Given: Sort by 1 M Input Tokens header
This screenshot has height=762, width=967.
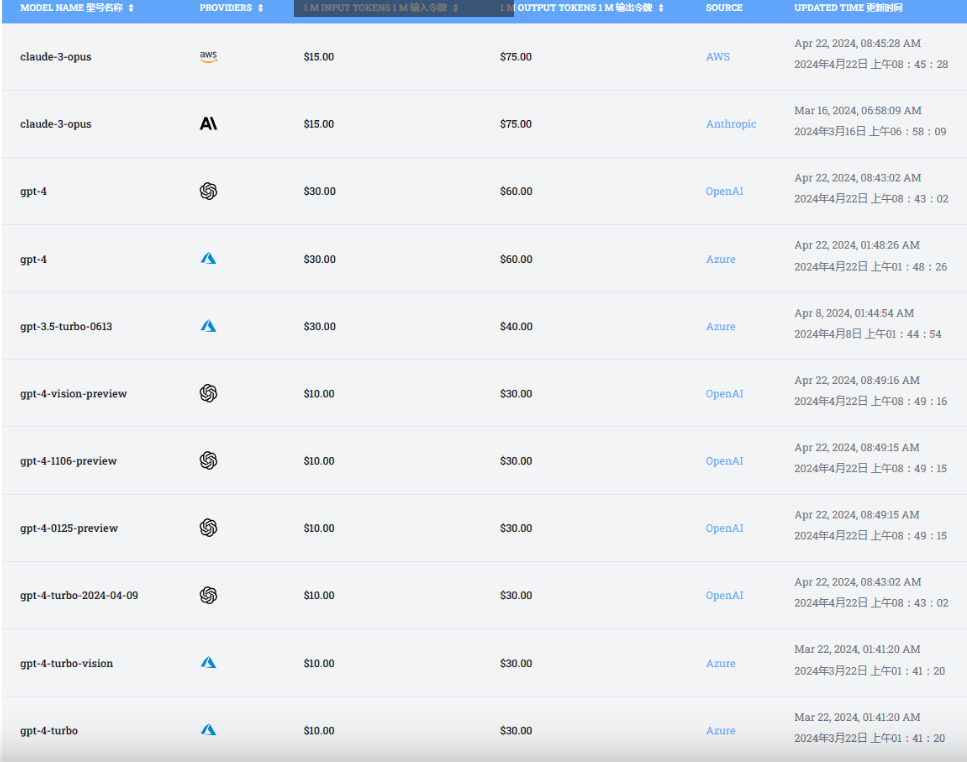Looking at the screenshot, I should (455, 8).
